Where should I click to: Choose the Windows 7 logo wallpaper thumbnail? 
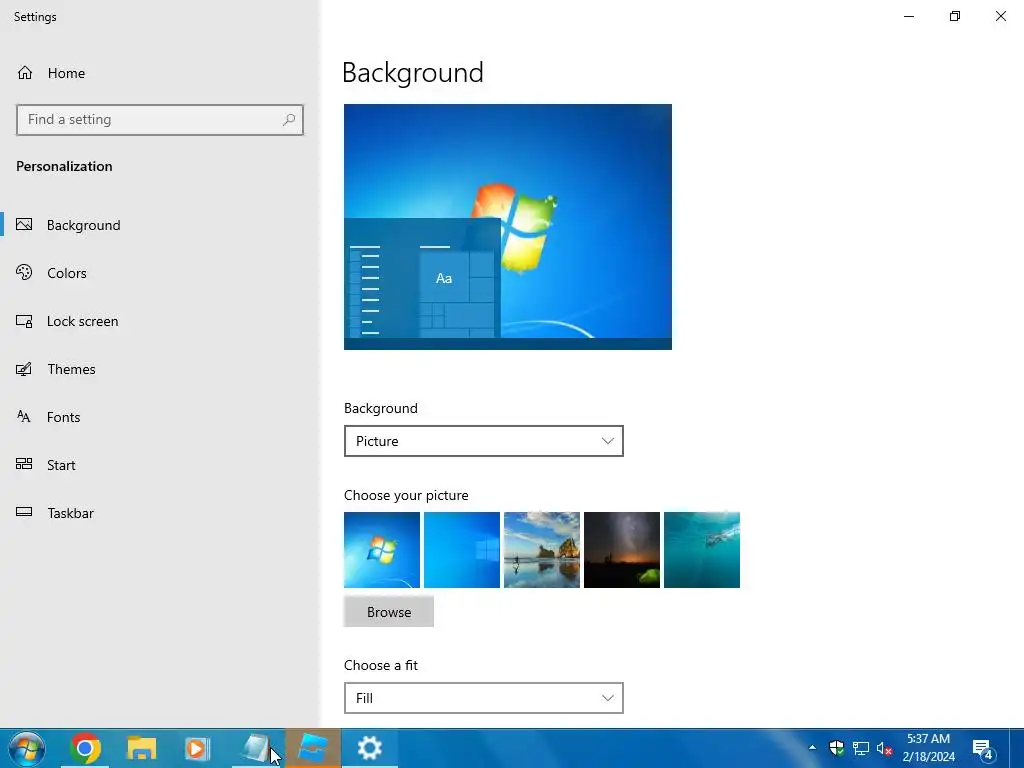click(382, 550)
